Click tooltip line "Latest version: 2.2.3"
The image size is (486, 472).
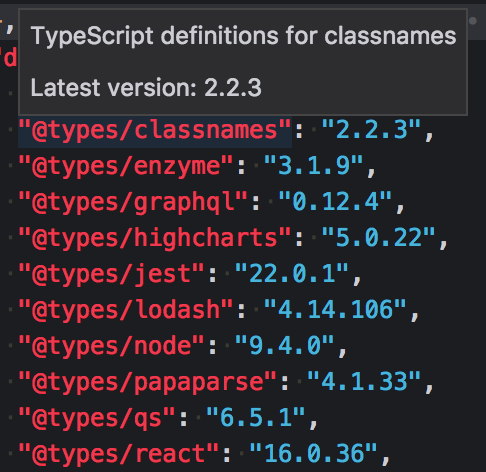[146, 88]
